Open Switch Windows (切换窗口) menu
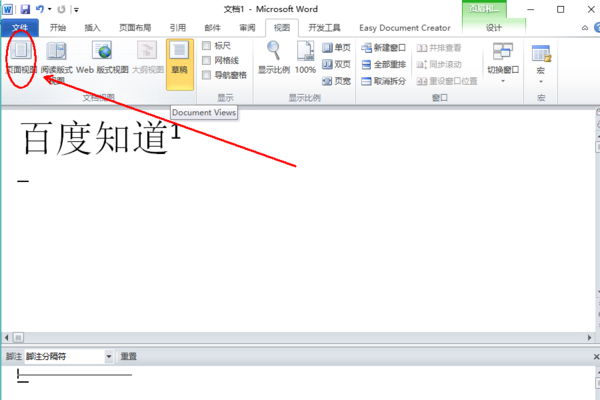Image resolution: width=600 pixels, height=400 pixels. click(503, 61)
